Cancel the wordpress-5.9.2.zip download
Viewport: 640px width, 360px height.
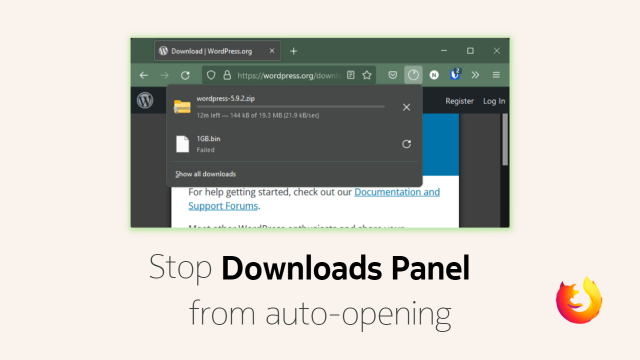coord(407,107)
